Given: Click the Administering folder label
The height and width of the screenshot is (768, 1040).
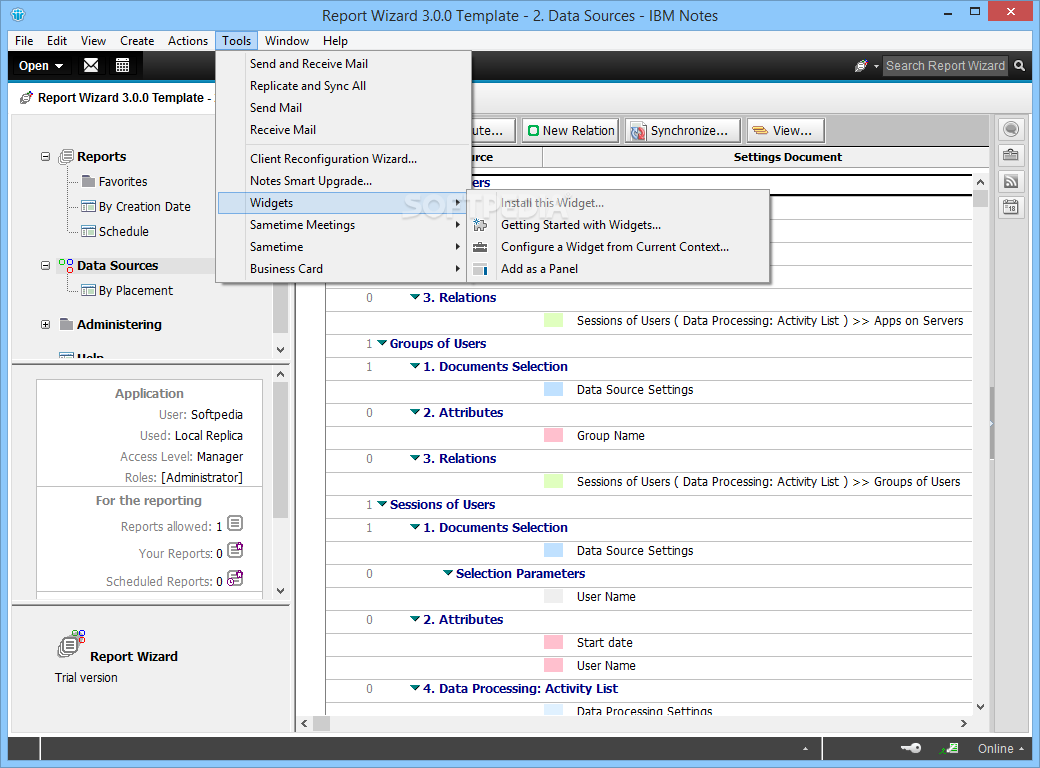Looking at the screenshot, I should pos(119,324).
